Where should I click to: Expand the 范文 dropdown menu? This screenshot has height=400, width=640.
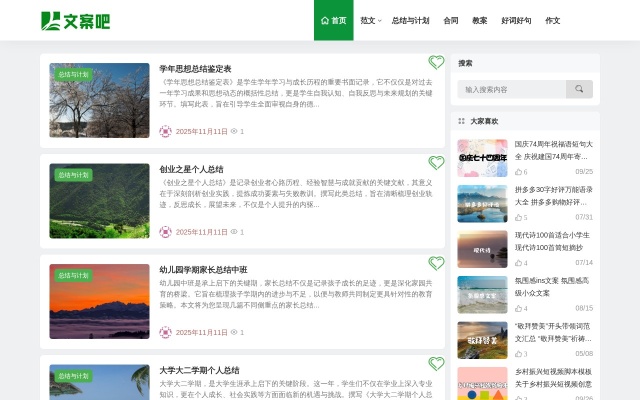(x=370, y=20)
